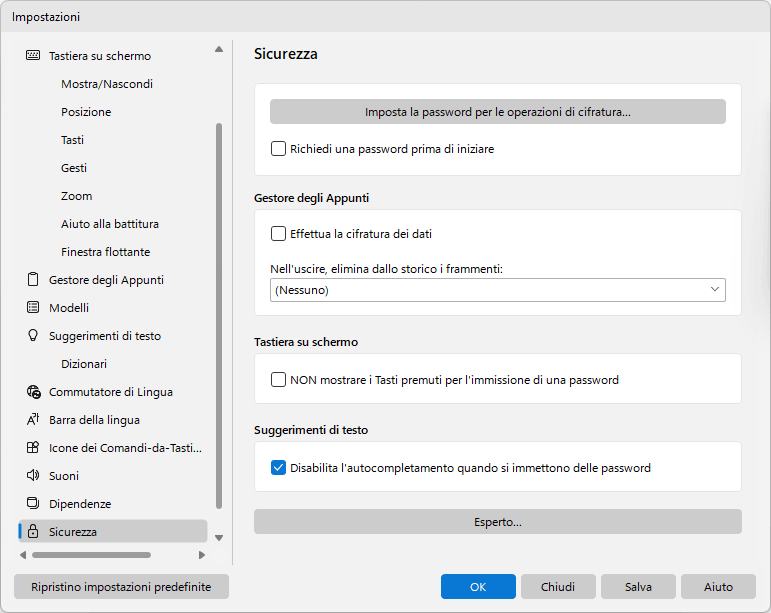Image resolution: width=771 pixels, height=613 pixels.
Task: Click sidebar horizontal scroll left arrow
Action: point(23,555)
